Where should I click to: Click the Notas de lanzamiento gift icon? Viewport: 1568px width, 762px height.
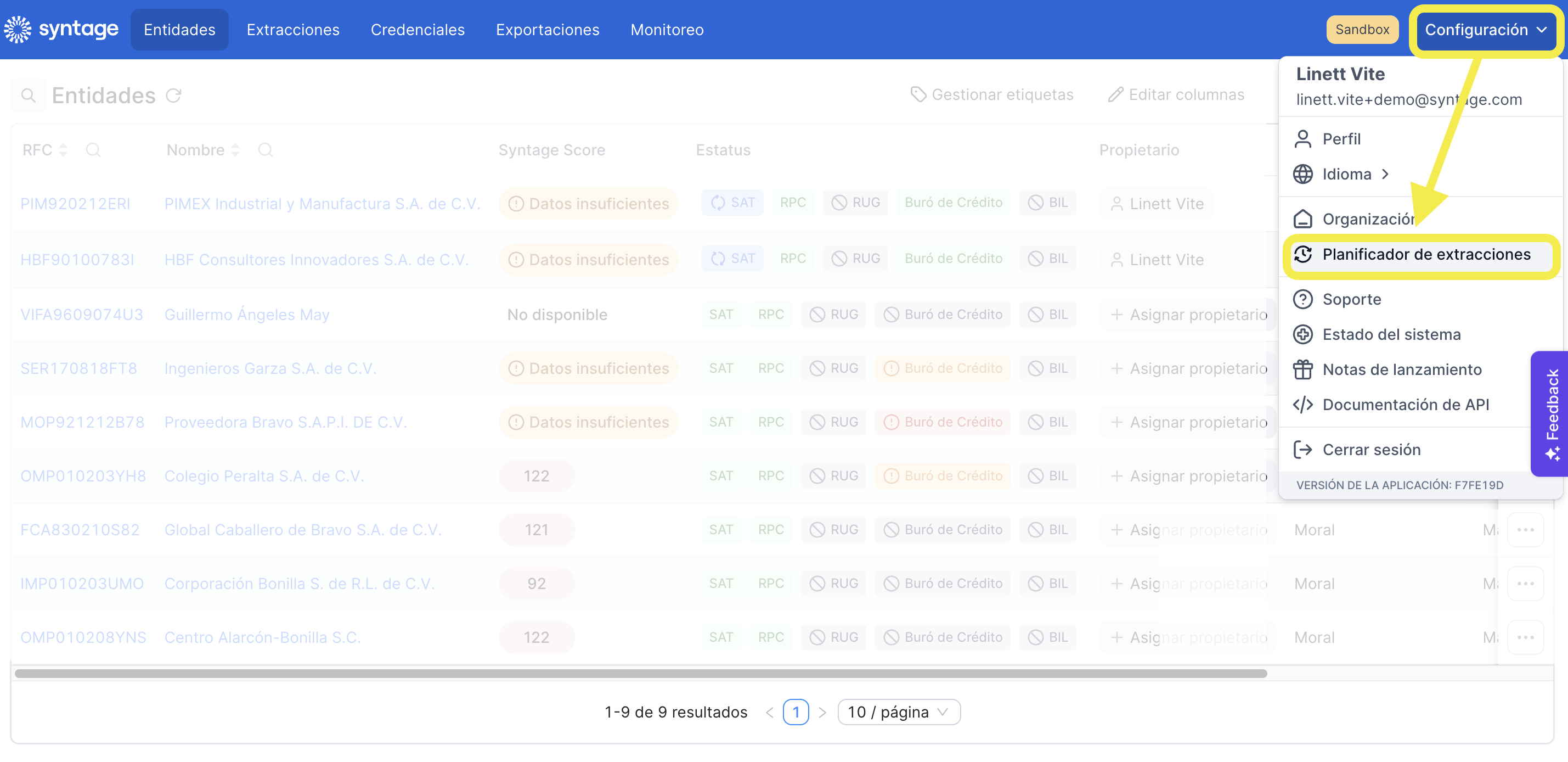1302,369
